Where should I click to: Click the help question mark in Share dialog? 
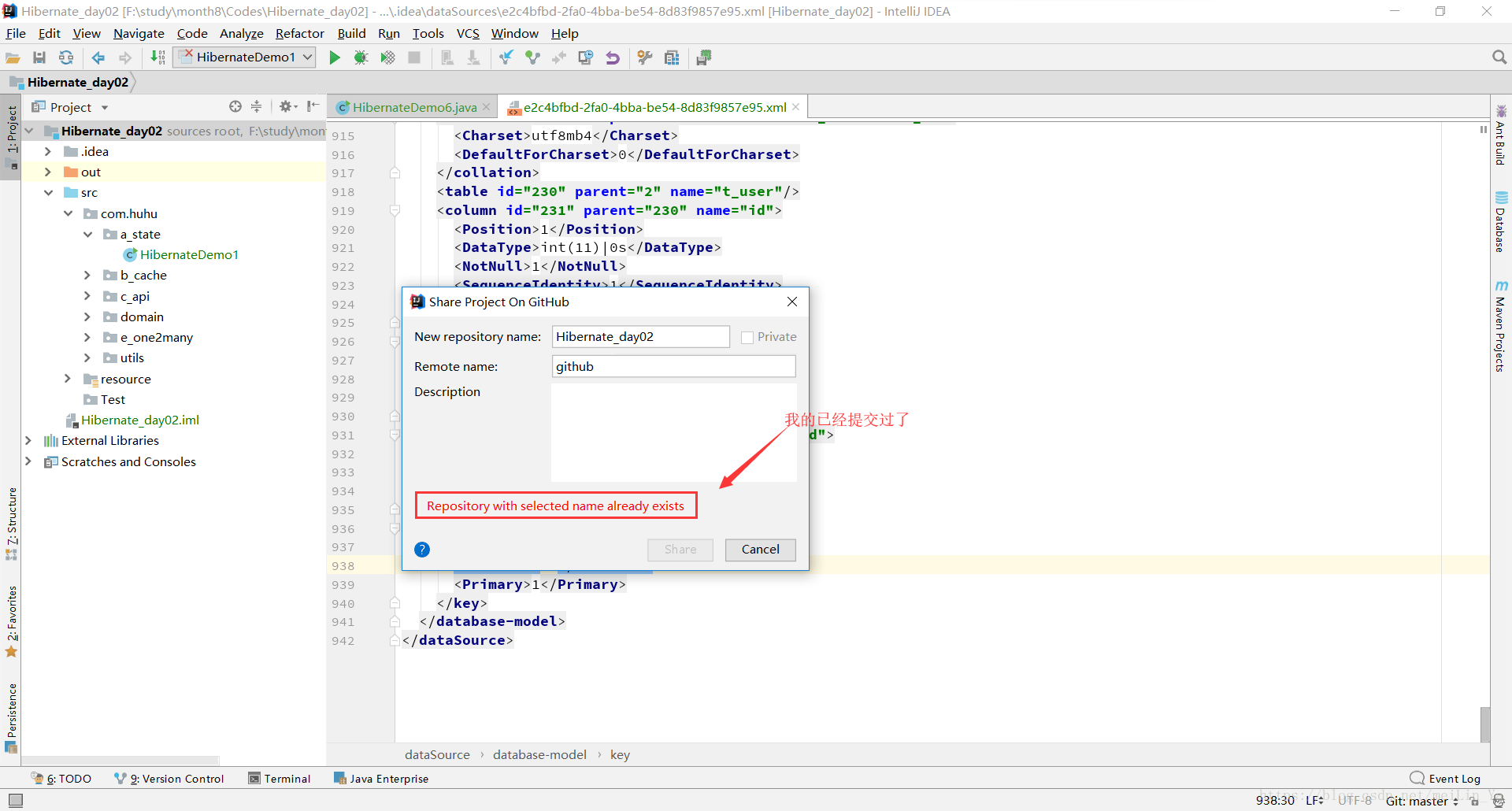[x=422, y=550]
